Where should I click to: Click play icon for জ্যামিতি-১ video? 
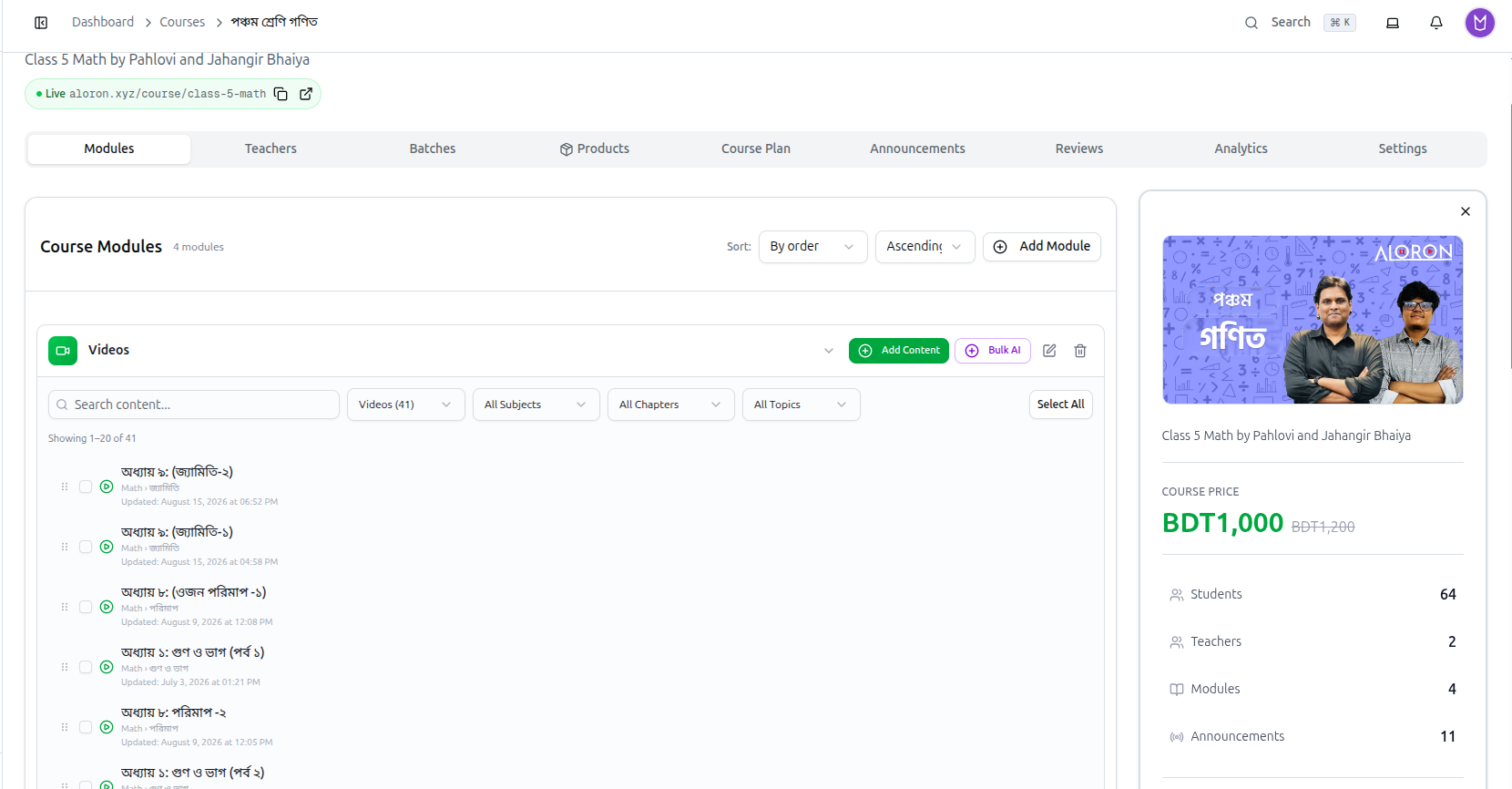pos(107,547)
